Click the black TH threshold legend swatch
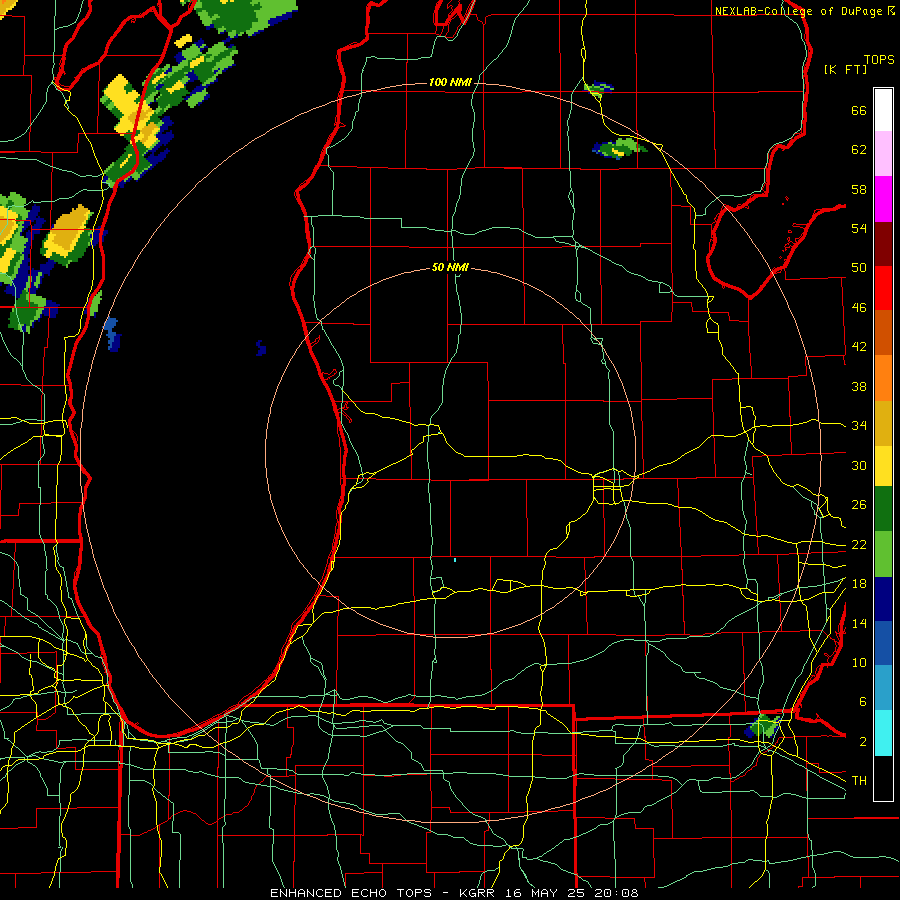This screenshot has height=900, width=900. (883, 778)
